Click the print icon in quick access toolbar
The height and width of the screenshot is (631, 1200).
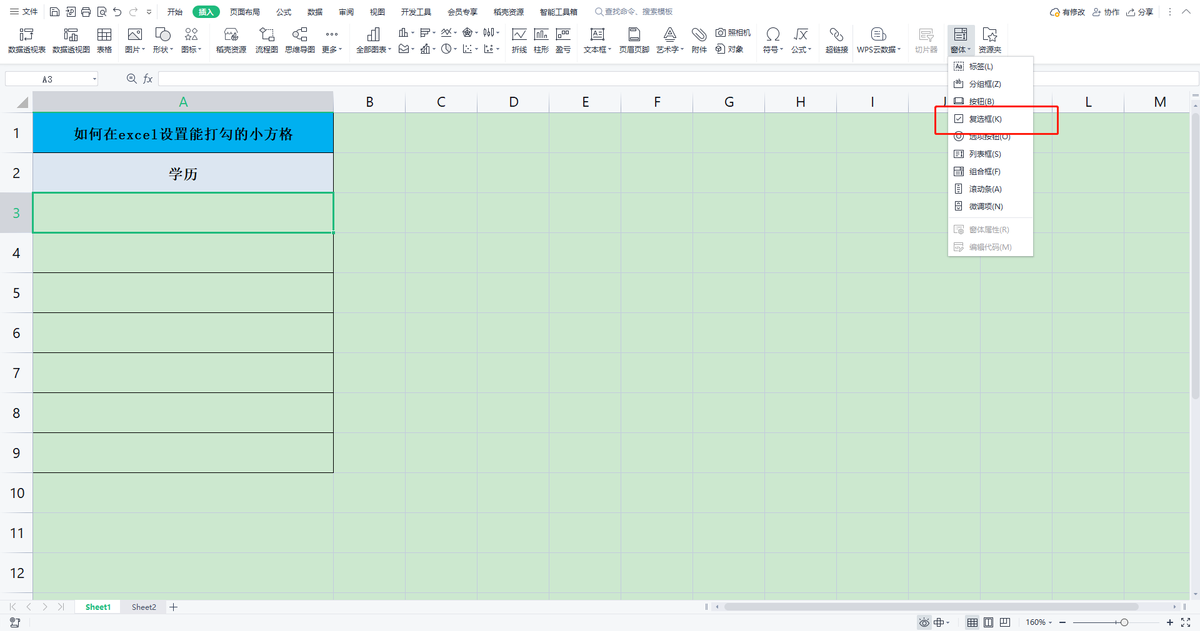86,12
